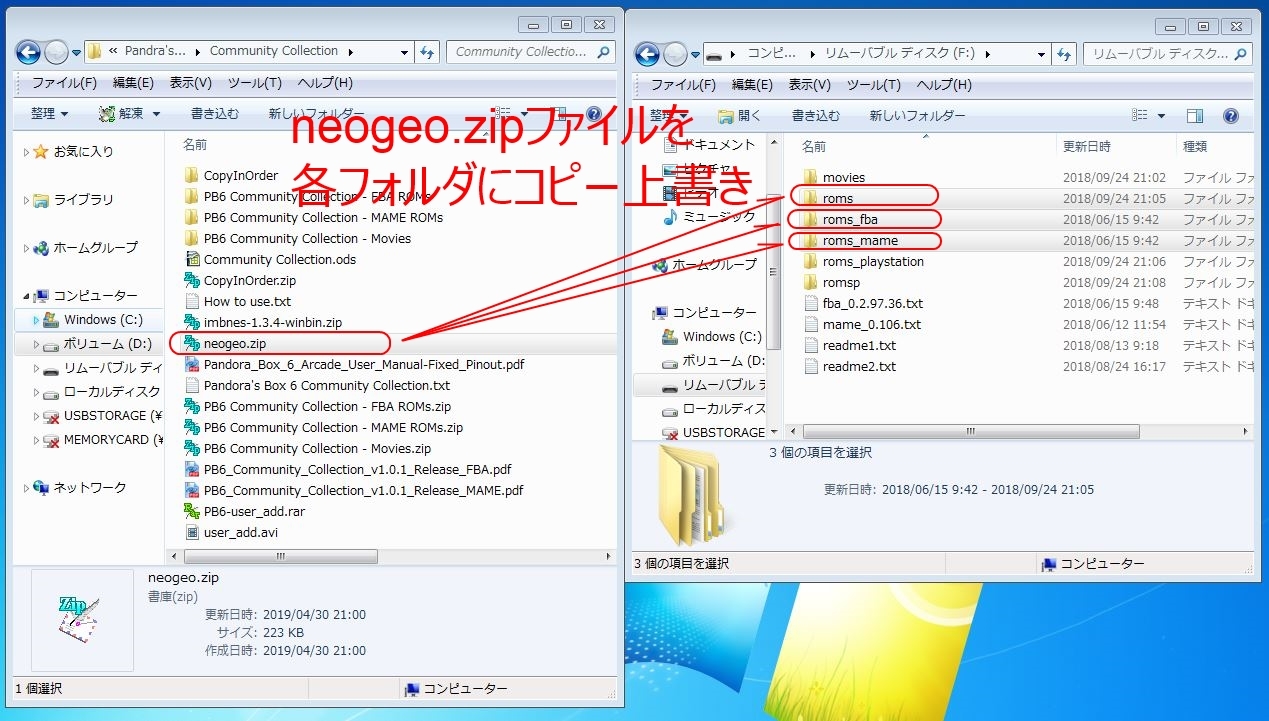The image size is (1269, 721).
Task: Click the archive icon of PB6-user_add.rar
Action: click(x=192, y=511)
